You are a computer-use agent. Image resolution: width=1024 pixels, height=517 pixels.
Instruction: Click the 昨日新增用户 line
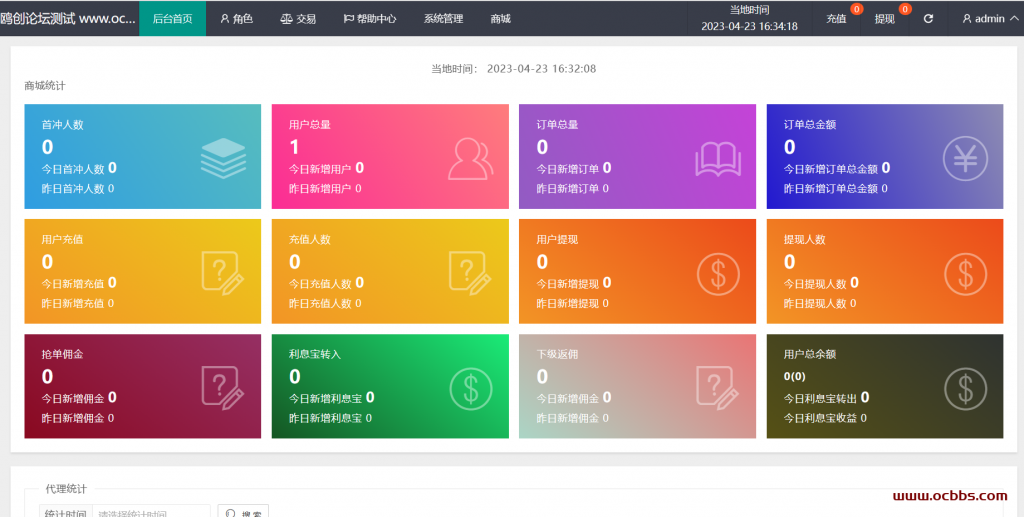click(325, 189)
